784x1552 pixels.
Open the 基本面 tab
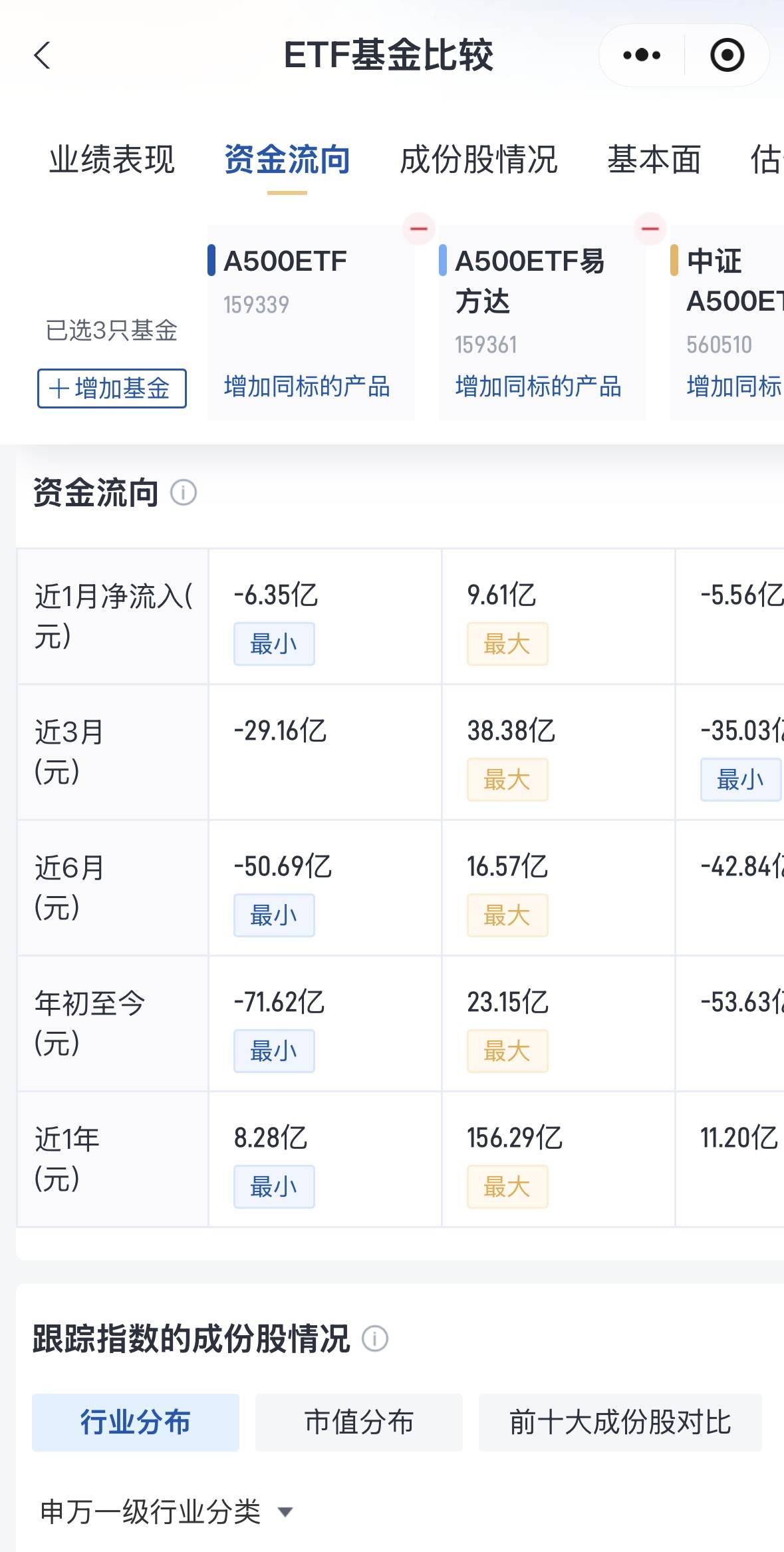[654, 160]
